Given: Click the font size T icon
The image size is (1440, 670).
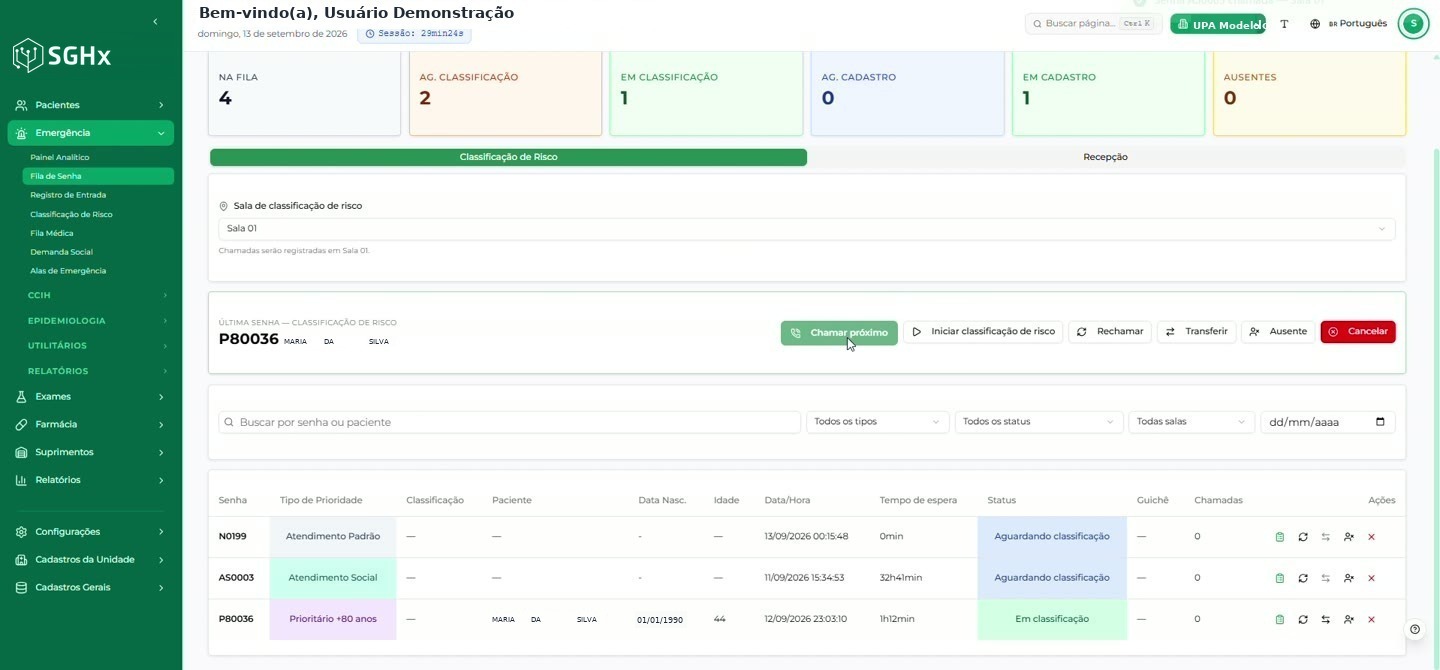Looking at the screenshot, I should click(1284, 24).
